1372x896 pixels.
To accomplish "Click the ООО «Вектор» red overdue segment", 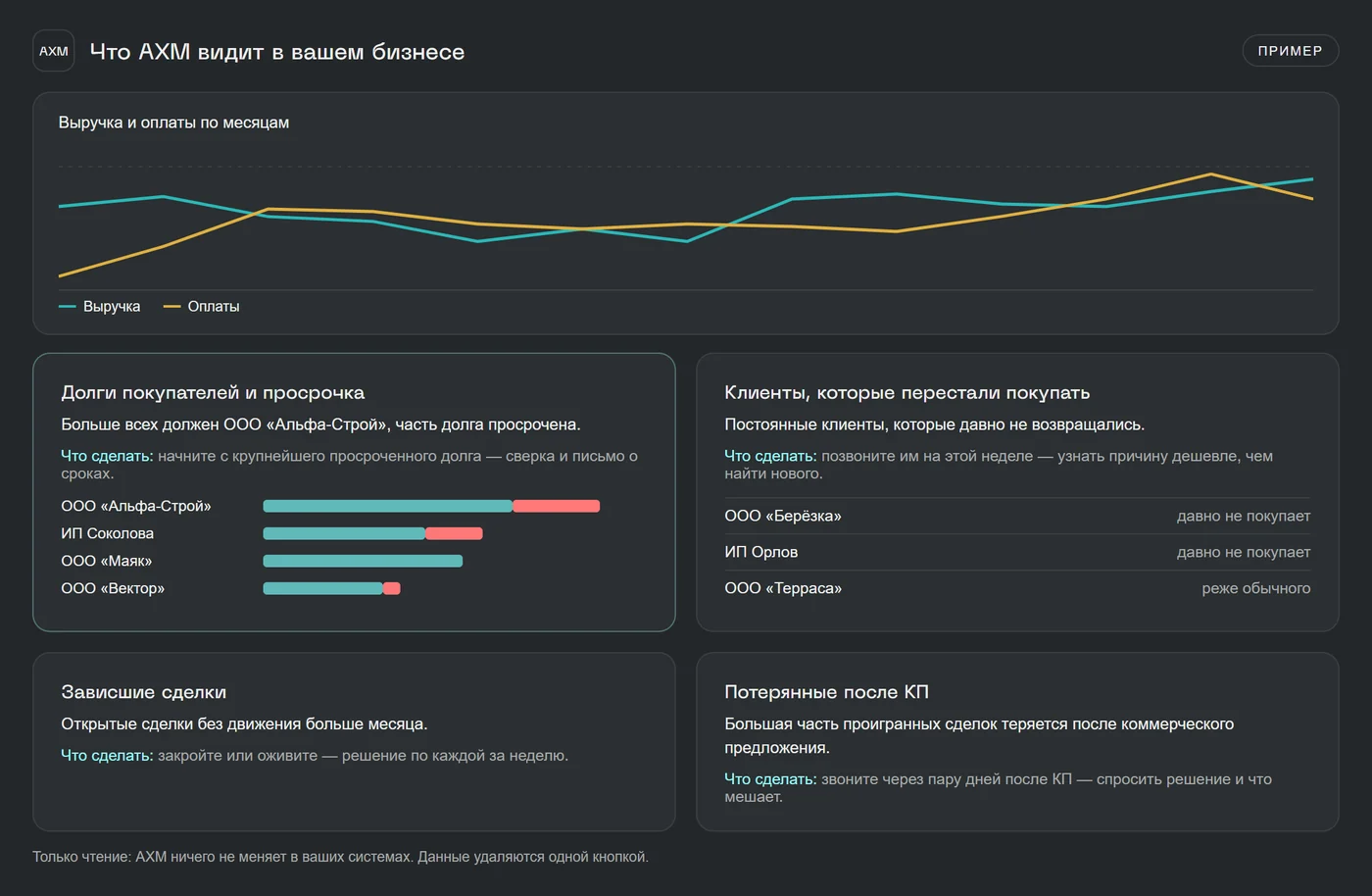I will tap(391, 588).
